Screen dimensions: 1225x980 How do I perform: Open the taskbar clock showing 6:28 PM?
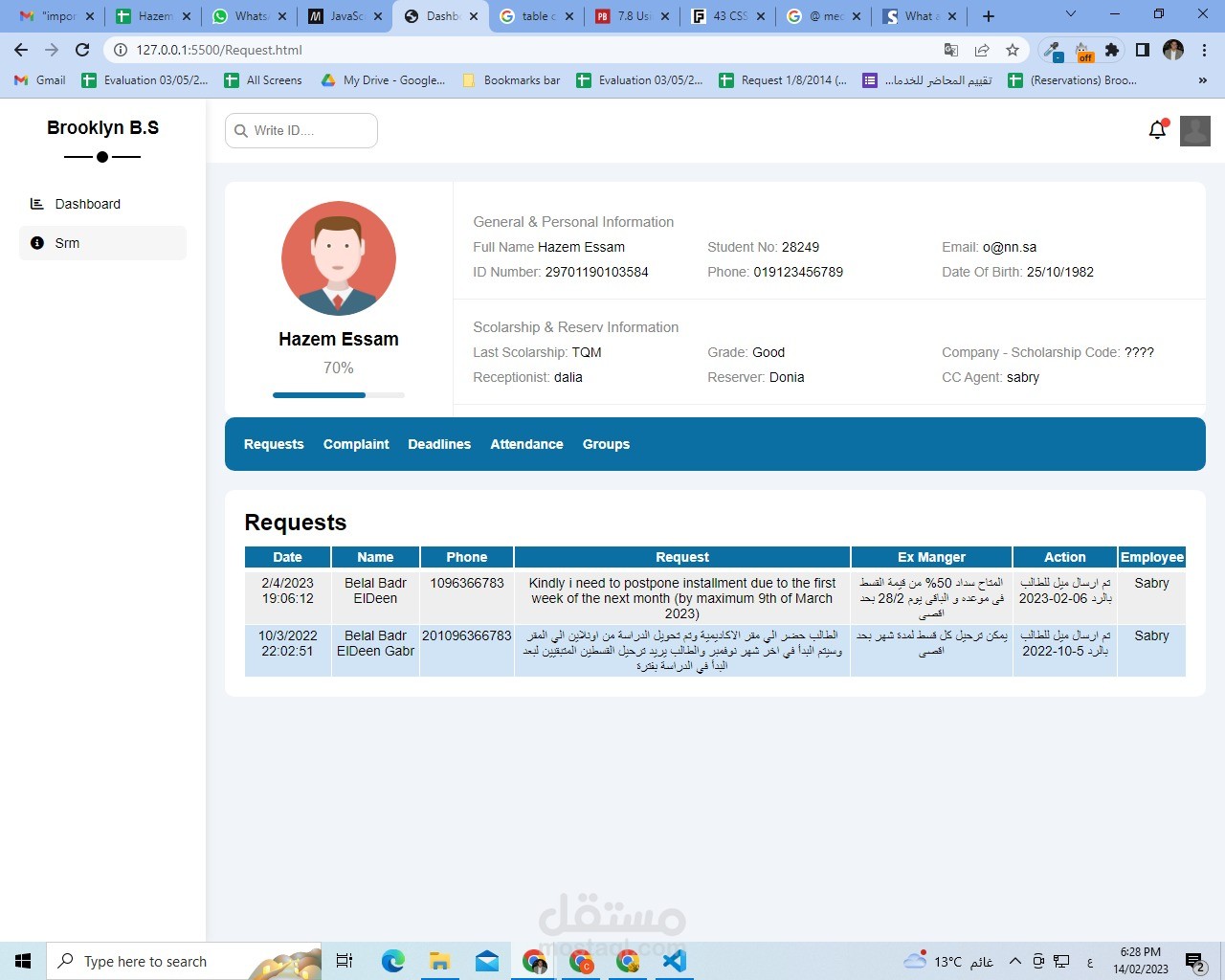click(x=1141, y=961)
